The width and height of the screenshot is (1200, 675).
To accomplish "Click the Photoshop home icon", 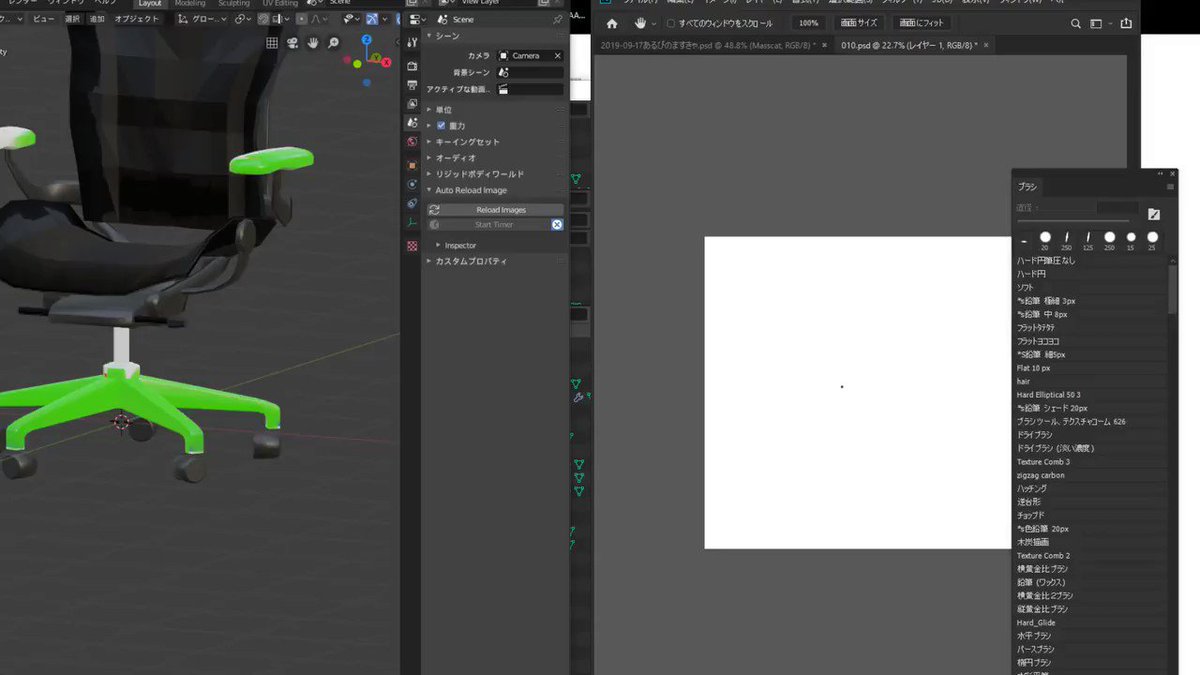I will (612, 23).
